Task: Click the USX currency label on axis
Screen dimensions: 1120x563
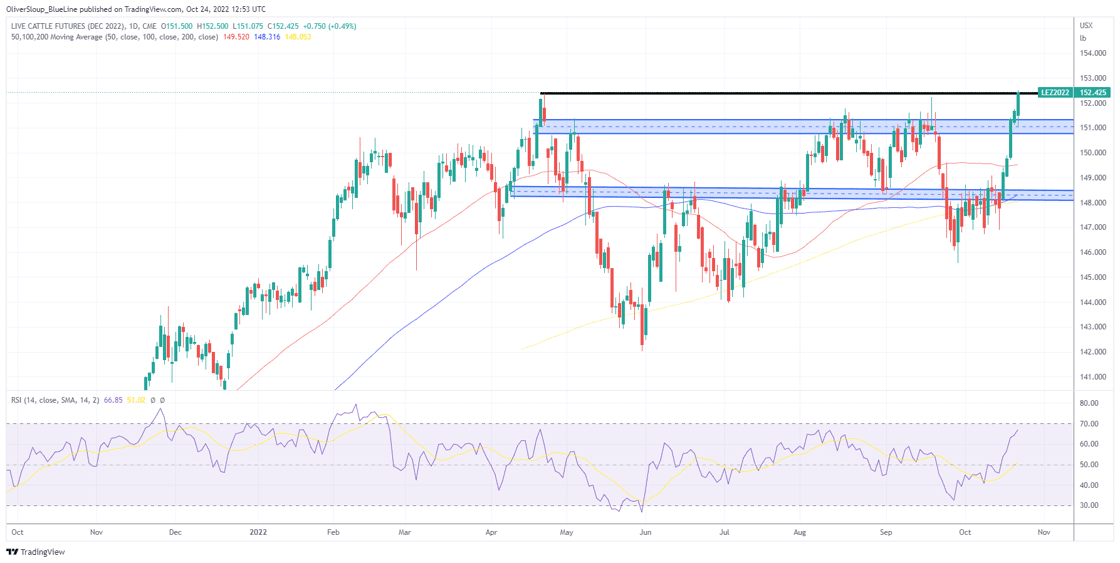Action: pyautogui.click(x=1086, y=25)
